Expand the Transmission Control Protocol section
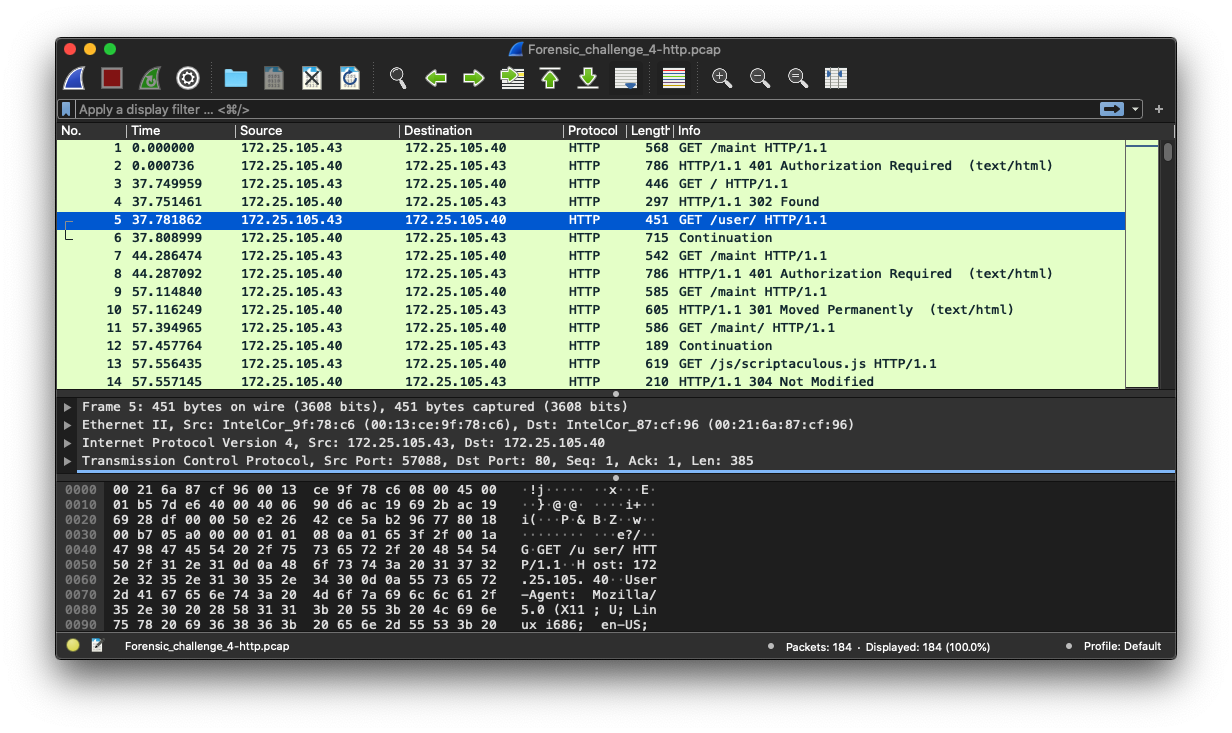1232x733 pixels. click(68, 461)
